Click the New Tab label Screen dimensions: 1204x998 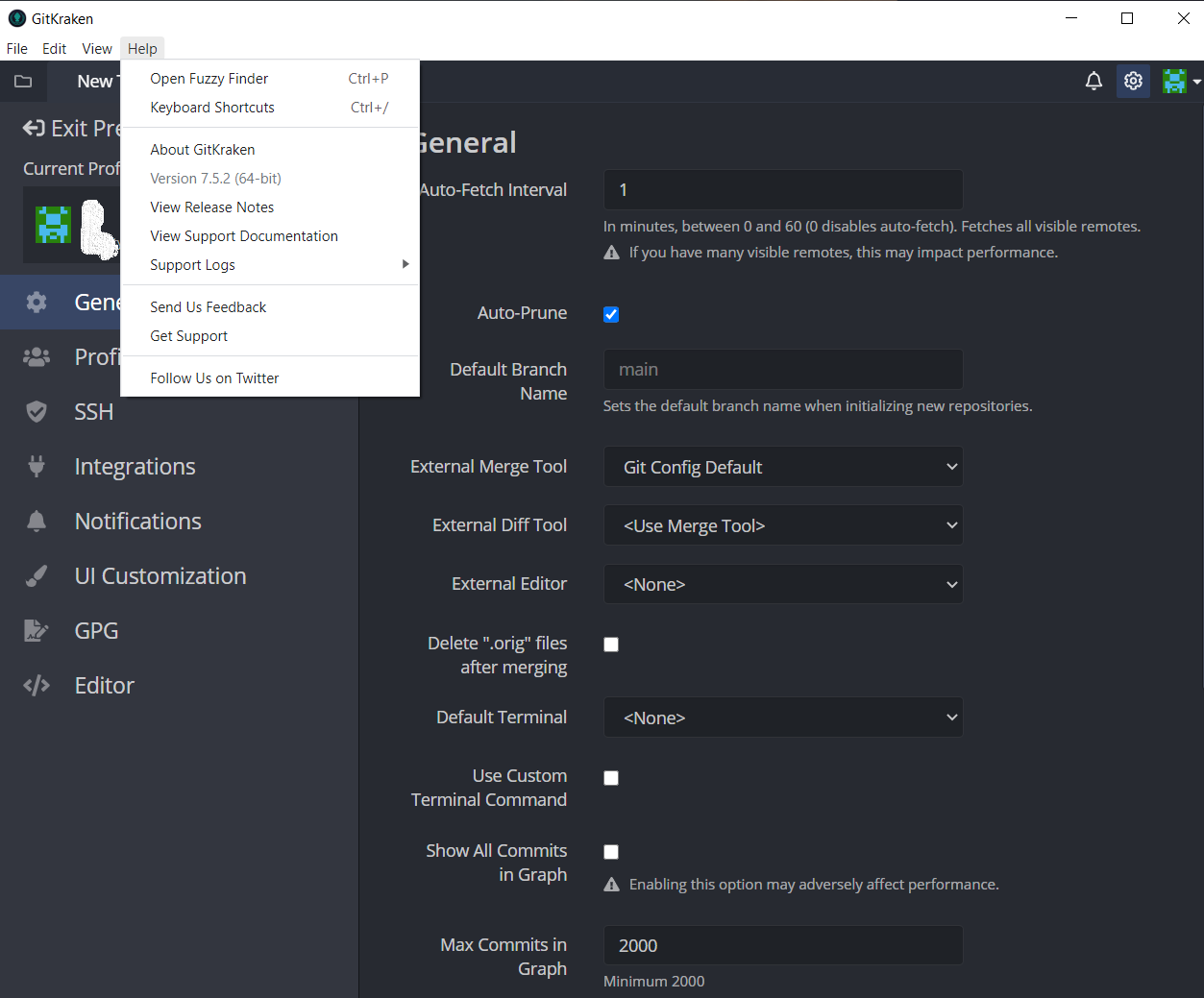click(98, 82)
